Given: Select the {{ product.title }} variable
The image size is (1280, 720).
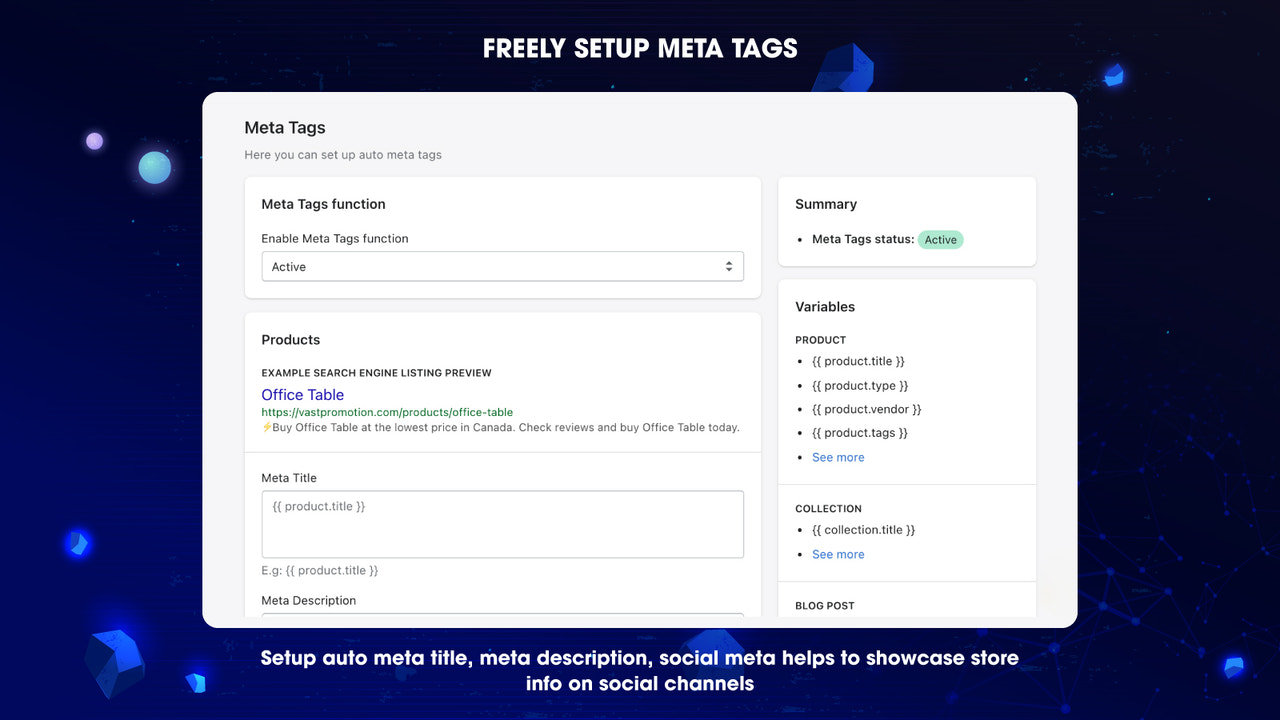Looking at the screenshot, I should pos(858,361).
